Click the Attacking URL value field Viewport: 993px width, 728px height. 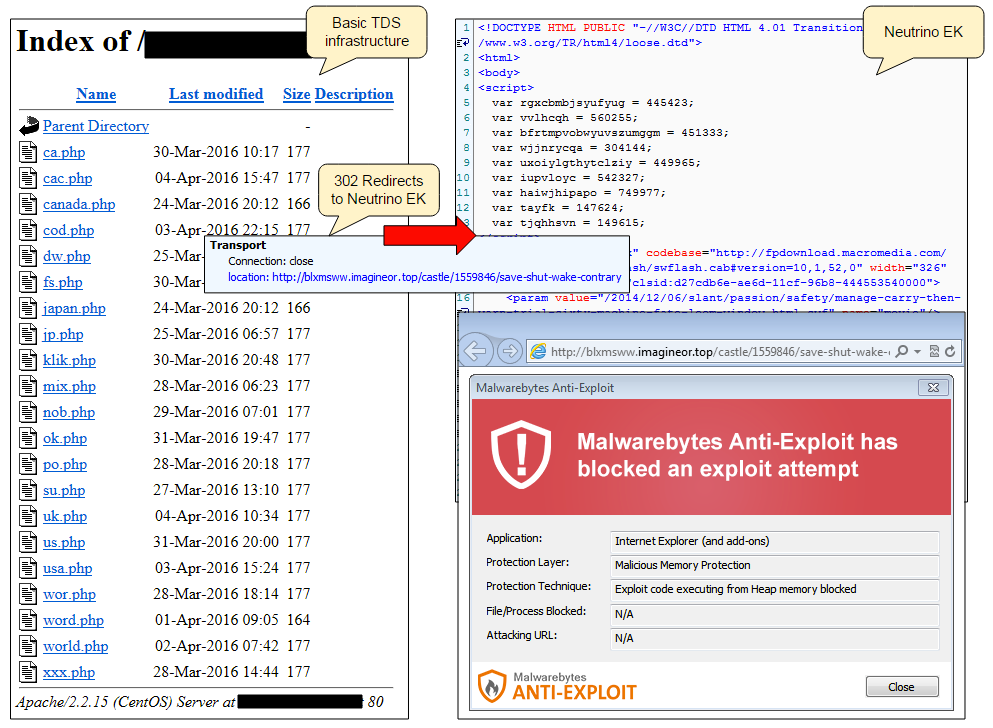click(774, 638)
